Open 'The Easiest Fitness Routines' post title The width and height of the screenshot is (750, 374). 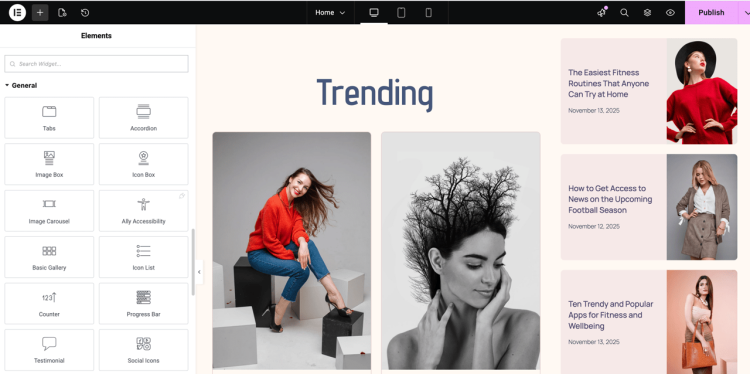(x=609, y=83)
